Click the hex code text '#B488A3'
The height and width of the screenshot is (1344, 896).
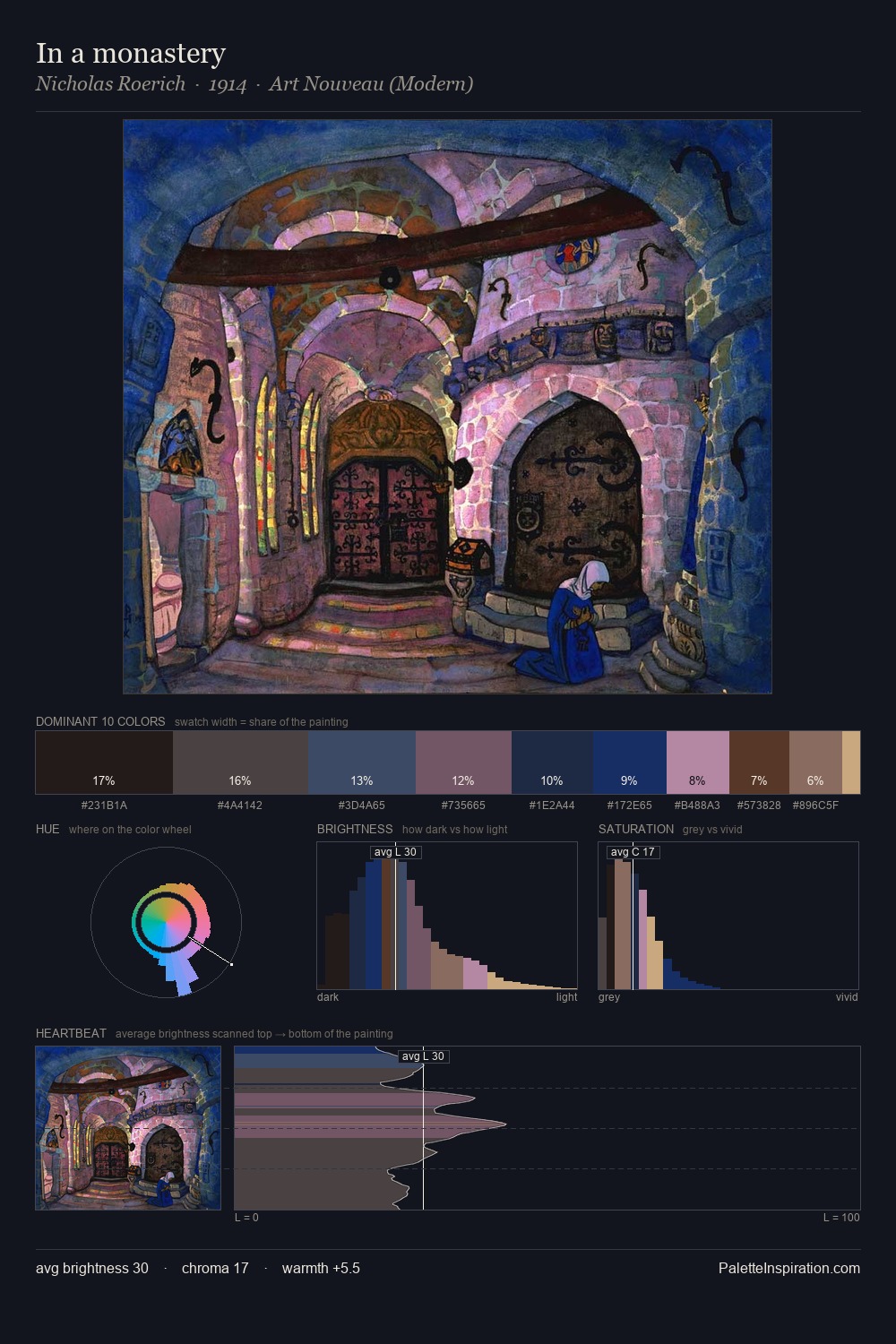point(697,805)
